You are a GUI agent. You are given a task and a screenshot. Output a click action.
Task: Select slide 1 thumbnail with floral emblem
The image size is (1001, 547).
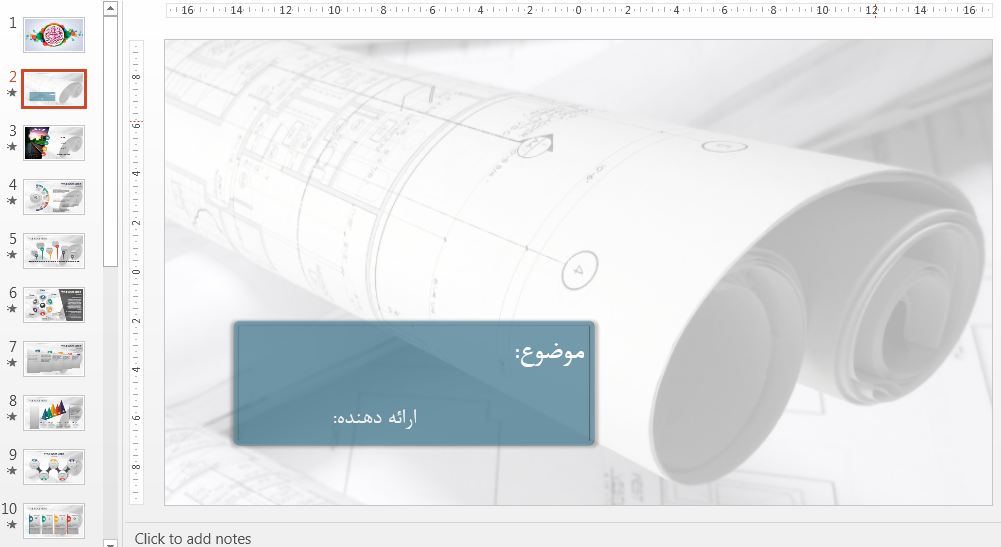pos(54,35)
